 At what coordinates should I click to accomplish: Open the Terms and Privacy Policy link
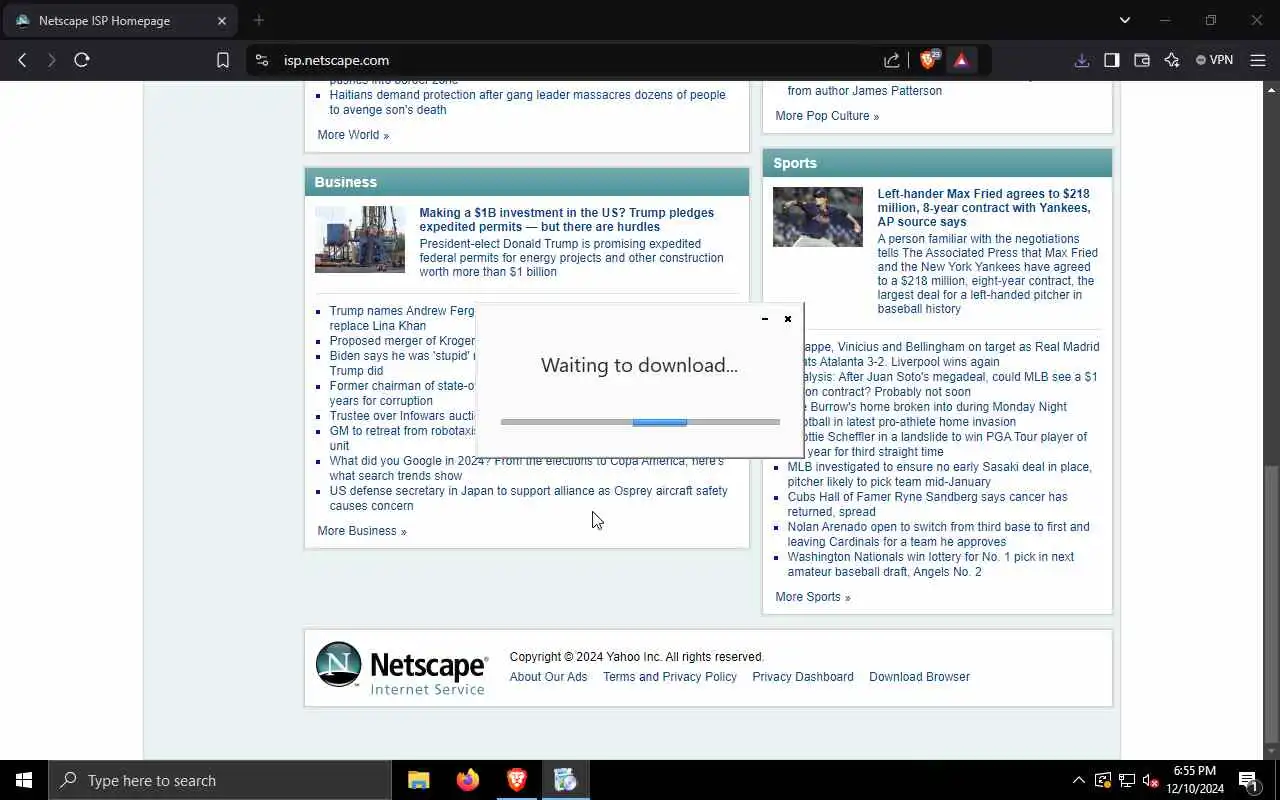pos(670,677)
